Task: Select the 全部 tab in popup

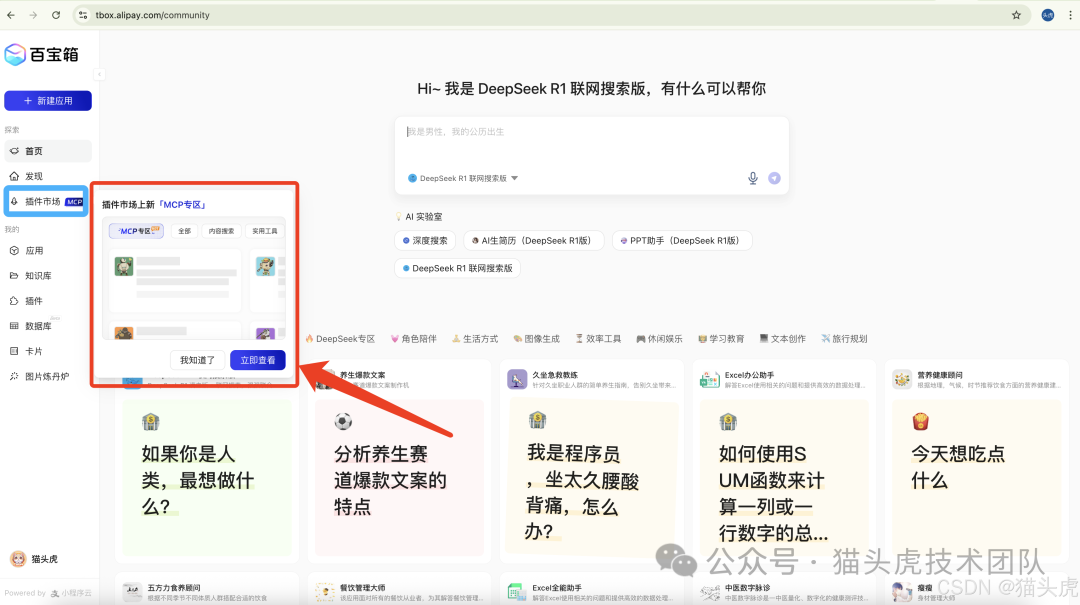Action: [185, 231]
